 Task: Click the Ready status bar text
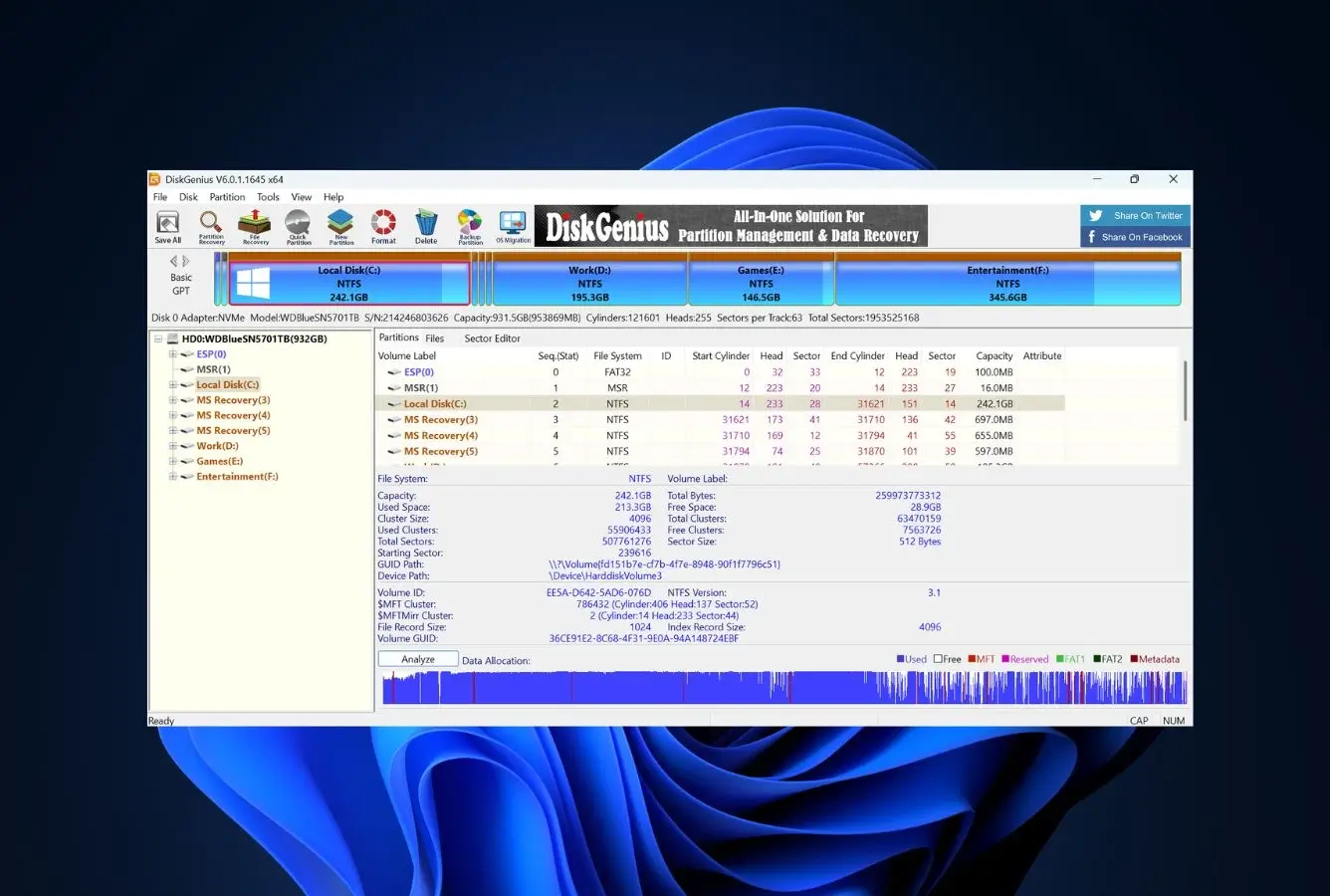[x=161, y=721]
